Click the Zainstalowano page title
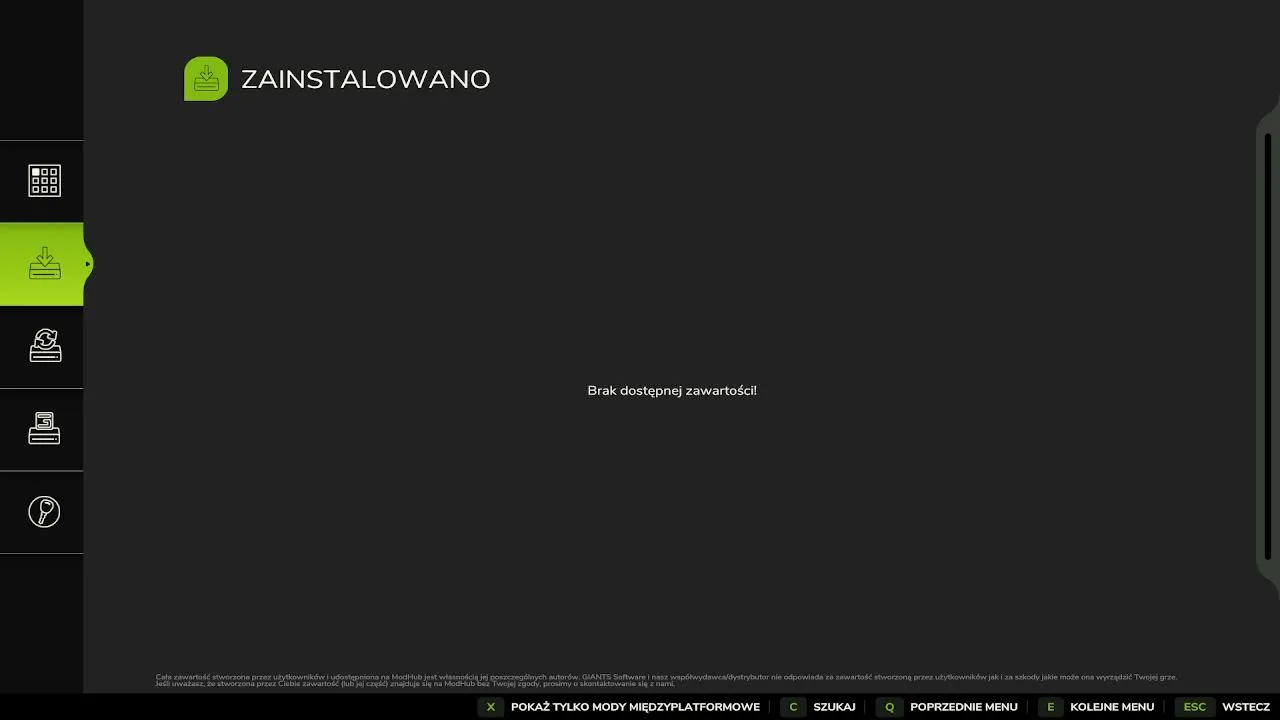The width and height of the screenshot is (1280, 720). [366, 79]
